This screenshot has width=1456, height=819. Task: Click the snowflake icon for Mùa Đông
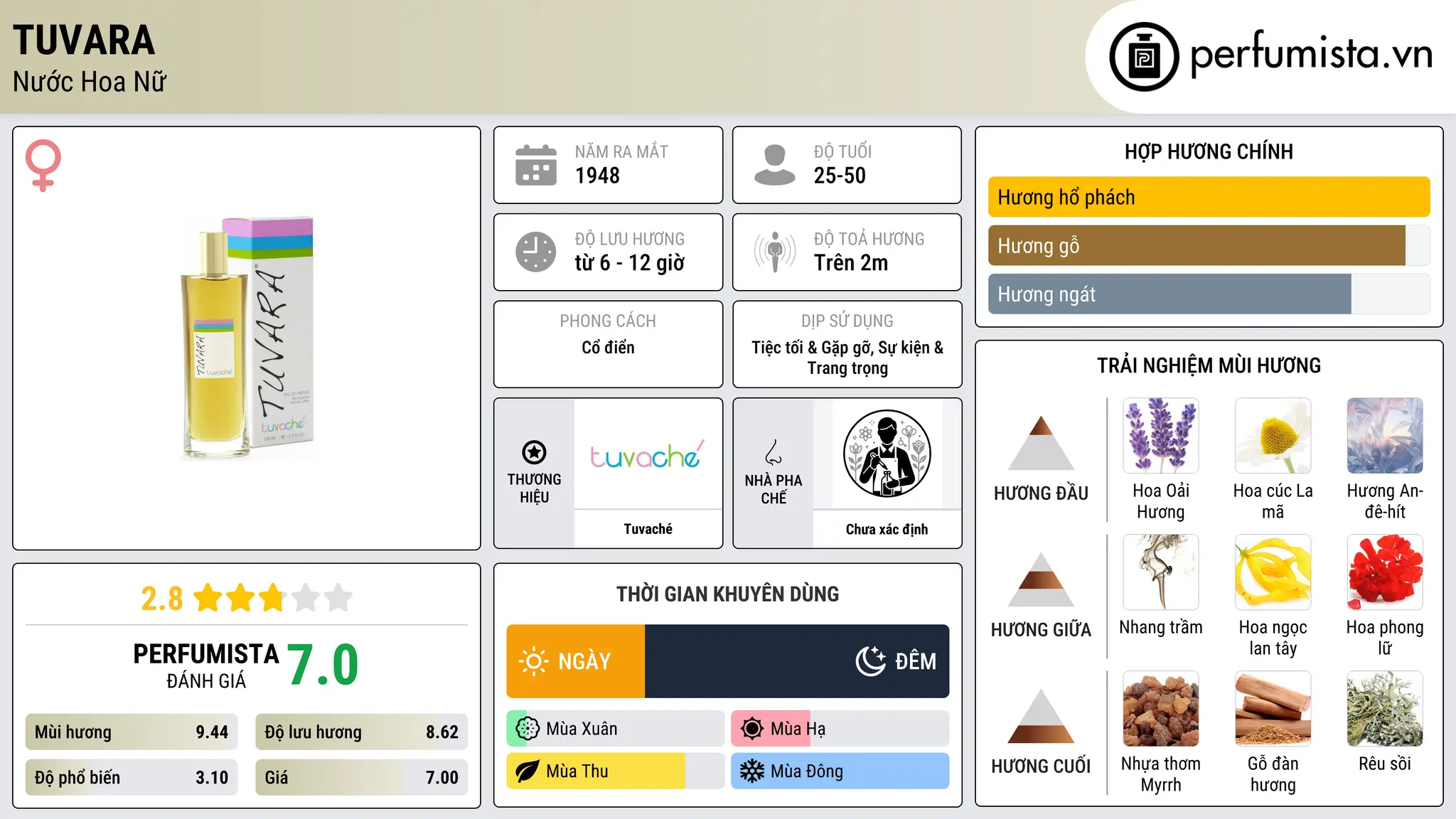(x=752, y=771)
